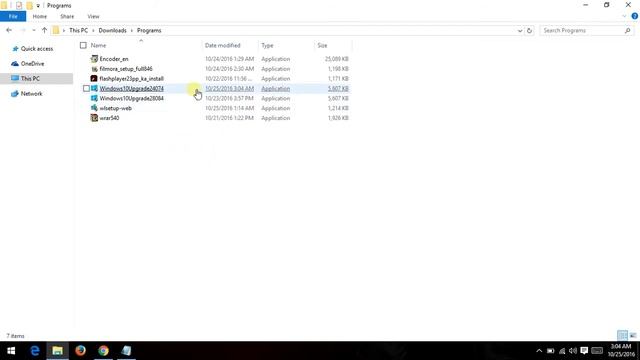Tick the checkbox for Windows10Upgrade24074
The image size is (640, 360).
86,89
